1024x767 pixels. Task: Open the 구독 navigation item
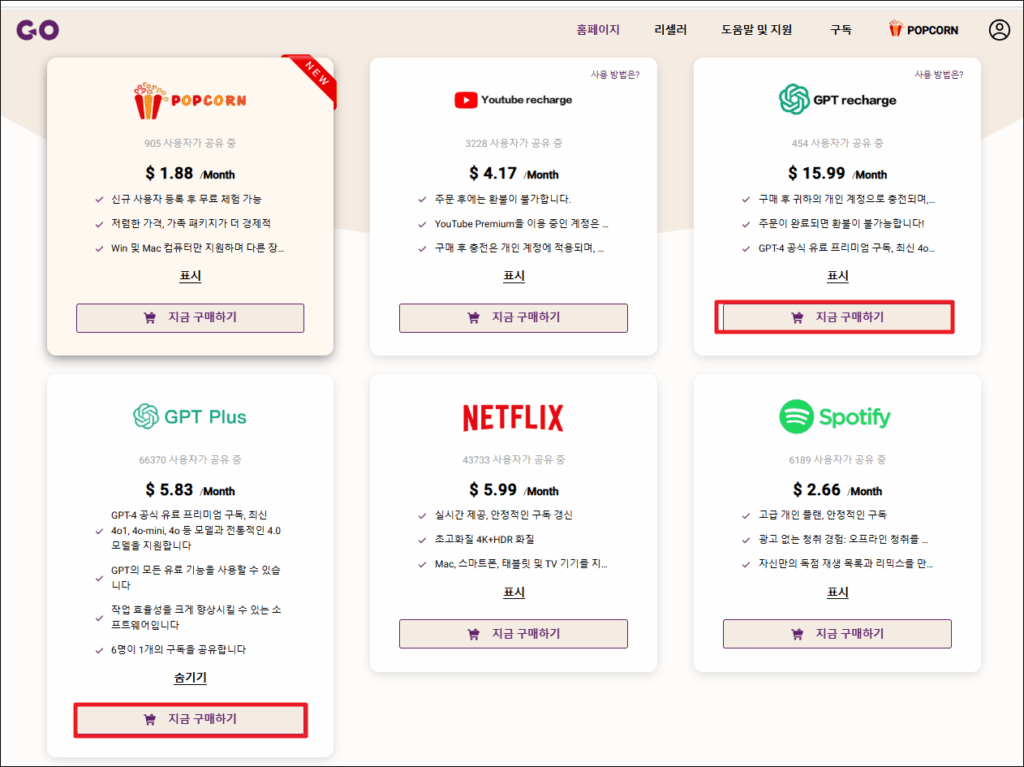[x=840, y=29]
